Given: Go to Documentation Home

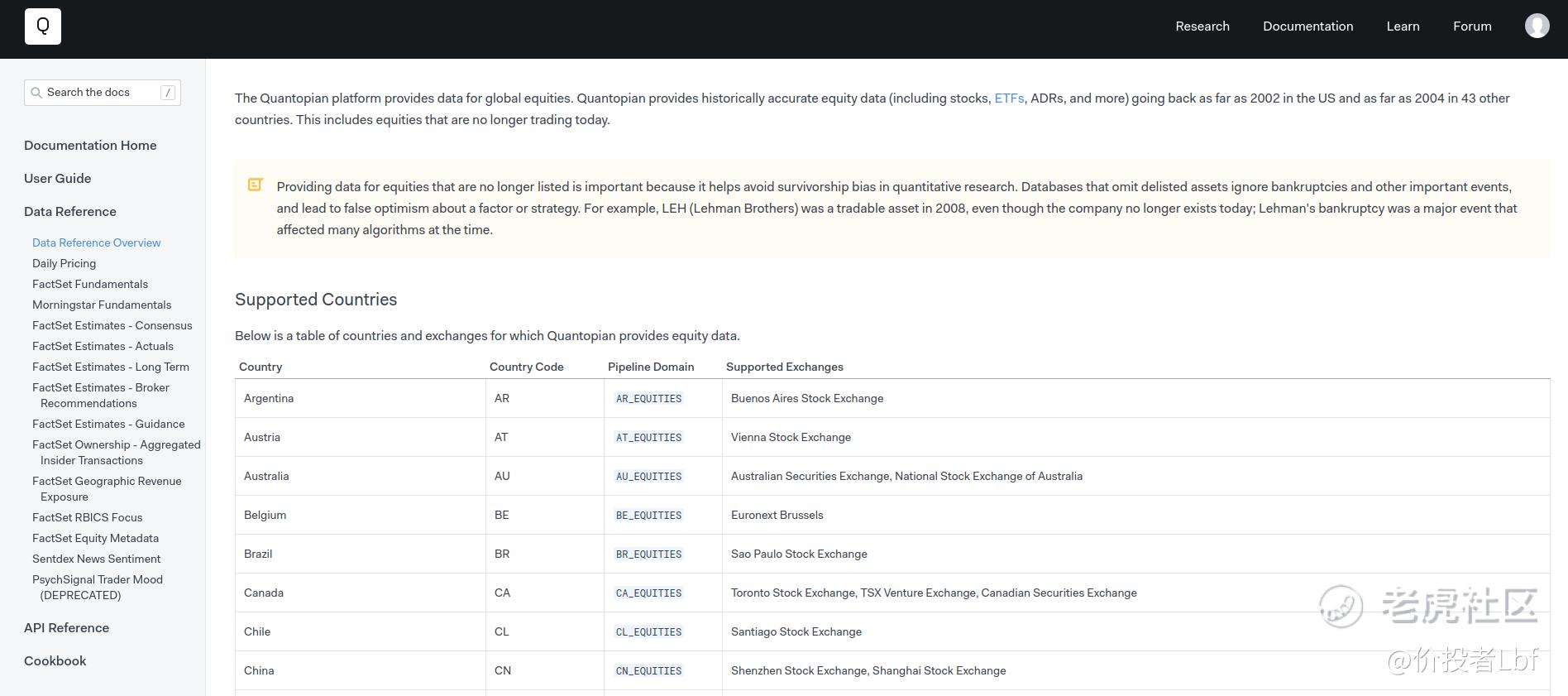Looking at the screenshot, I should 90,146.
